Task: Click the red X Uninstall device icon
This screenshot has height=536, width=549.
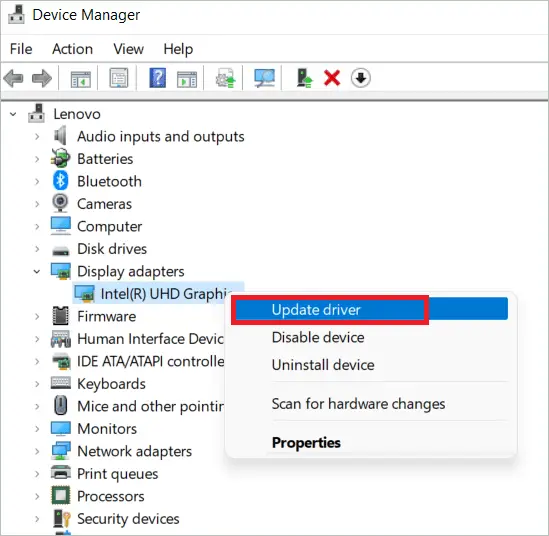Action: click(x=332, y=78)
